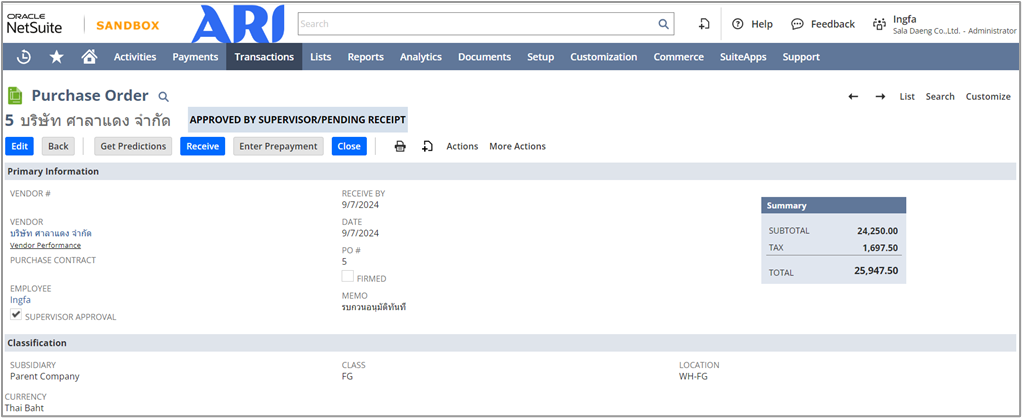
Task: Click the quick search magnifier beside Purchase Order
Action: click(x=164, y=97)
